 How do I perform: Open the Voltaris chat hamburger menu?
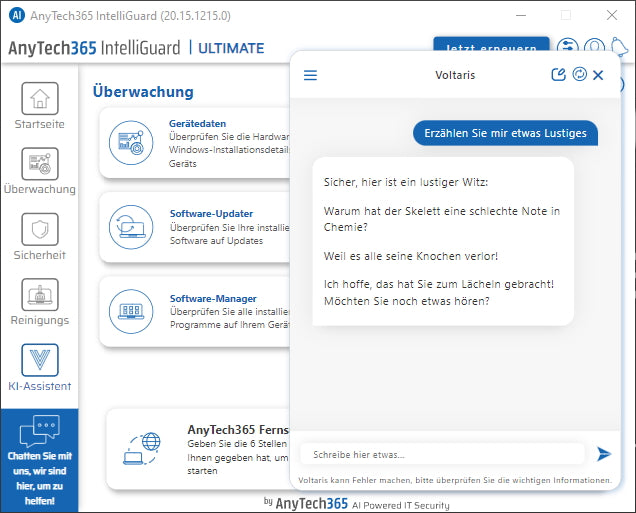(310, 75)
